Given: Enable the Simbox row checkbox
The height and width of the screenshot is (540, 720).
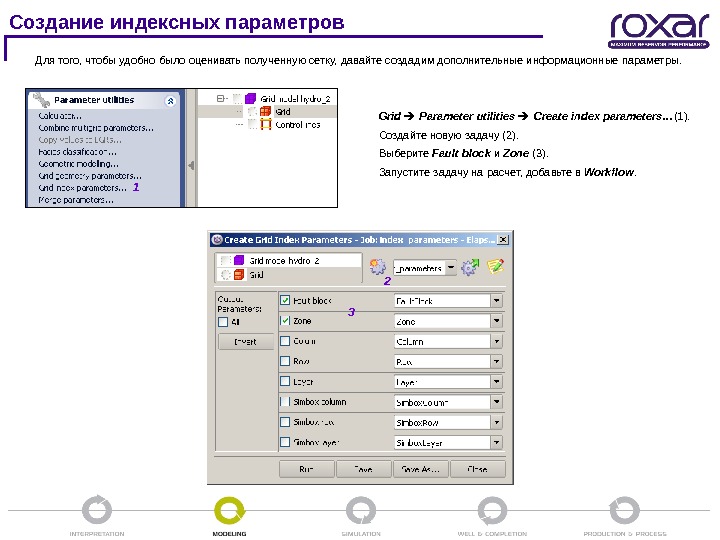Looking at the screenshot, I should click(x=285, y=422).
